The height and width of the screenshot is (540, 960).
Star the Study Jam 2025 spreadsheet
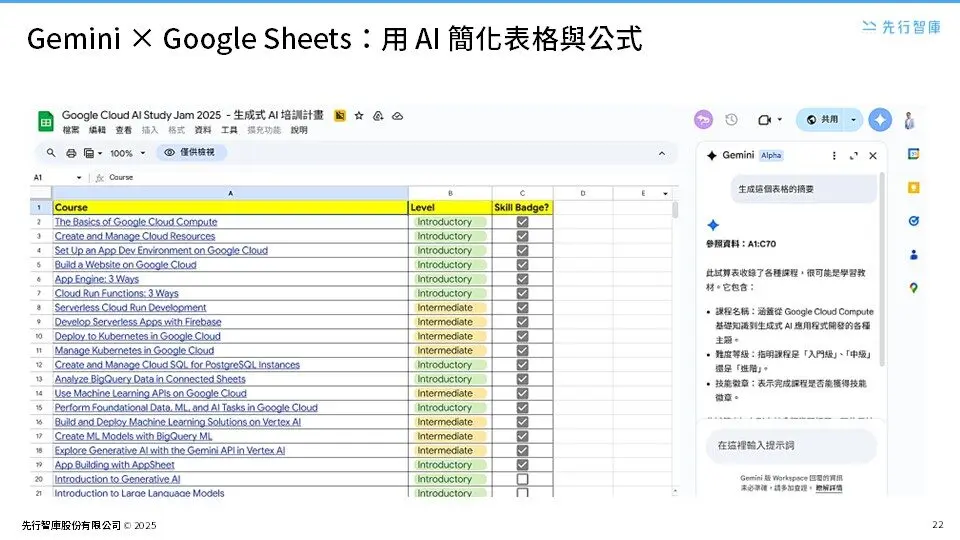[359, 116]
